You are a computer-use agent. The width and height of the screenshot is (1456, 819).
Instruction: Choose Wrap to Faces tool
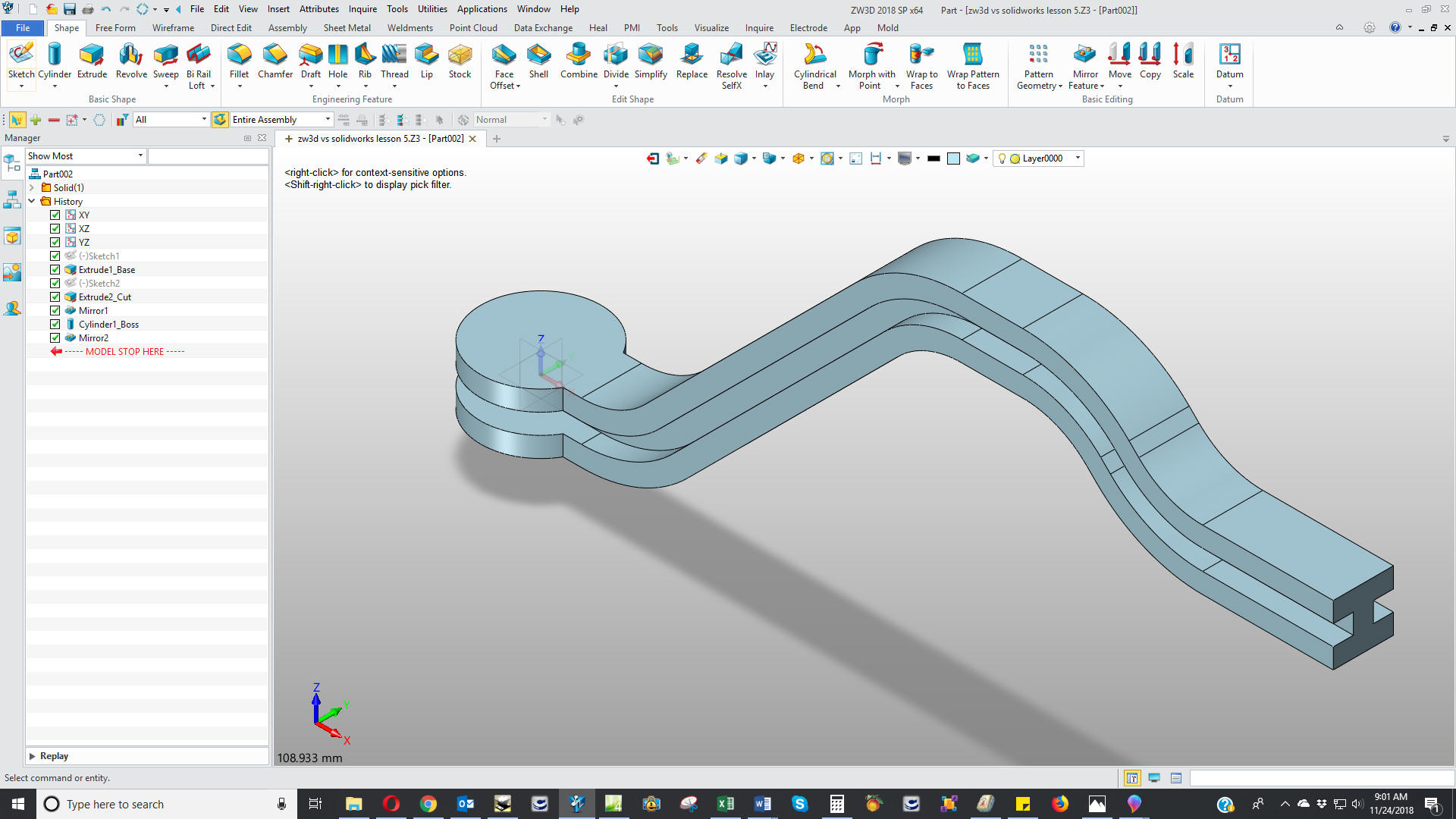[921, 66]
